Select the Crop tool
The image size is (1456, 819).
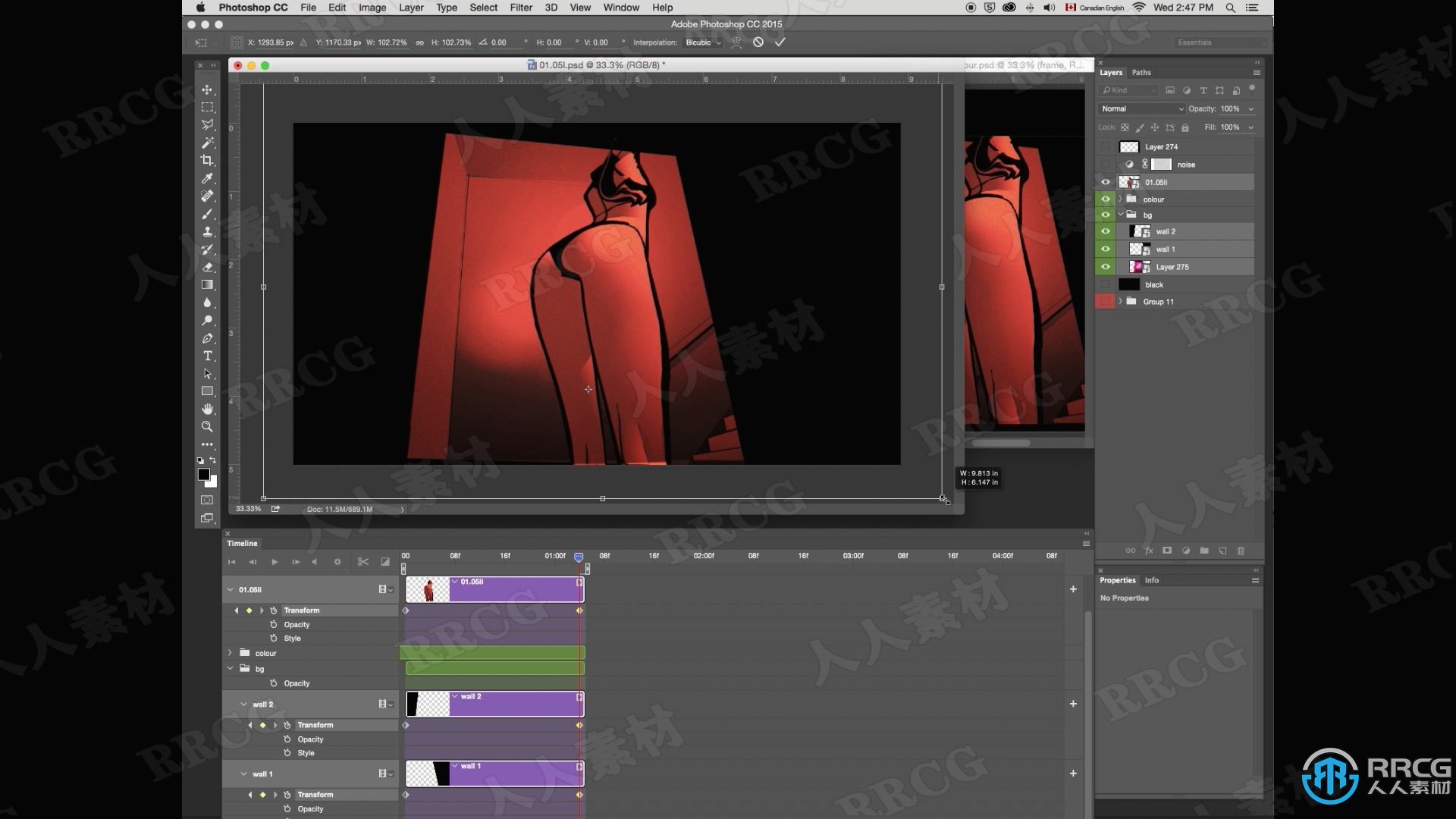coord(207,160)
